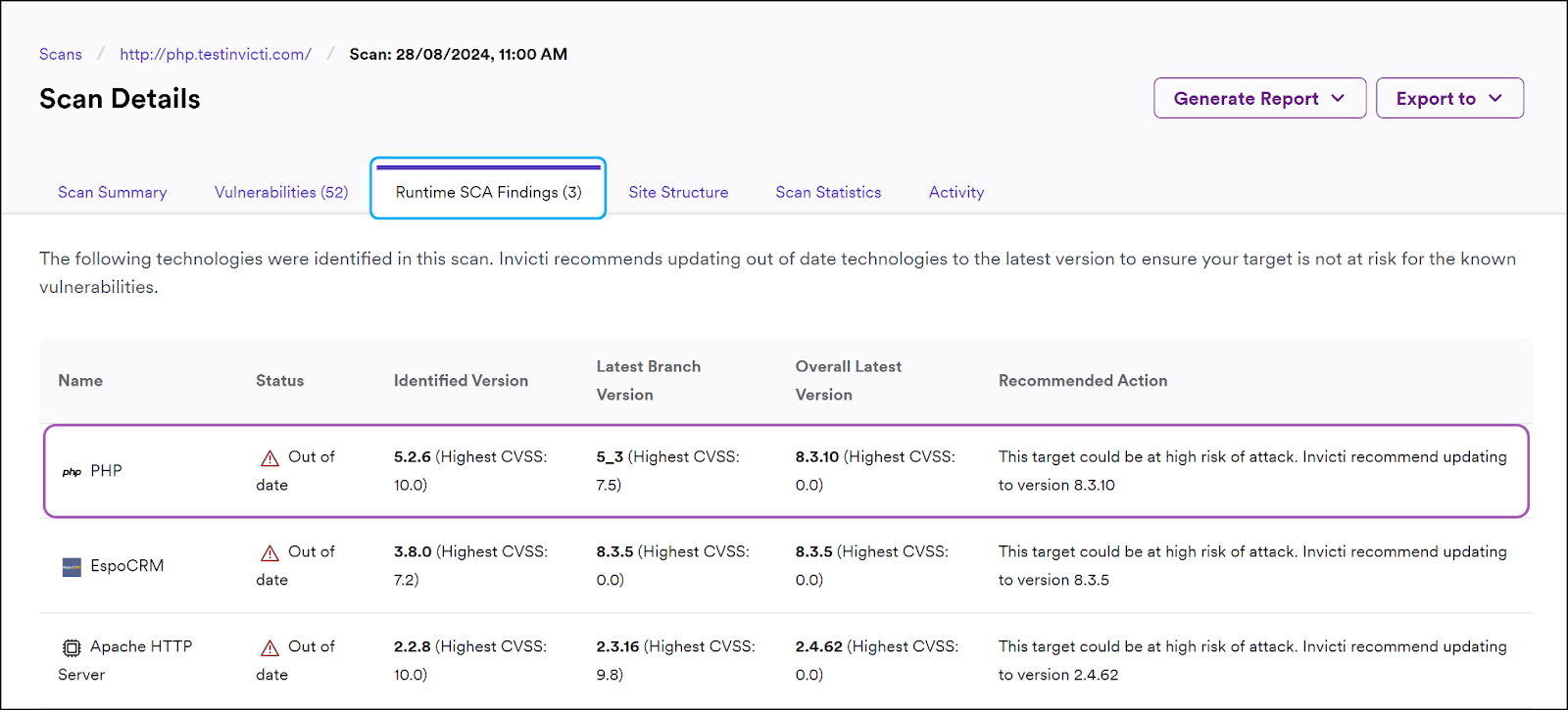This screenshot has width=1568, height=710.
Task: Click the Out of date status for Apache
Action: tap(295, 660)
